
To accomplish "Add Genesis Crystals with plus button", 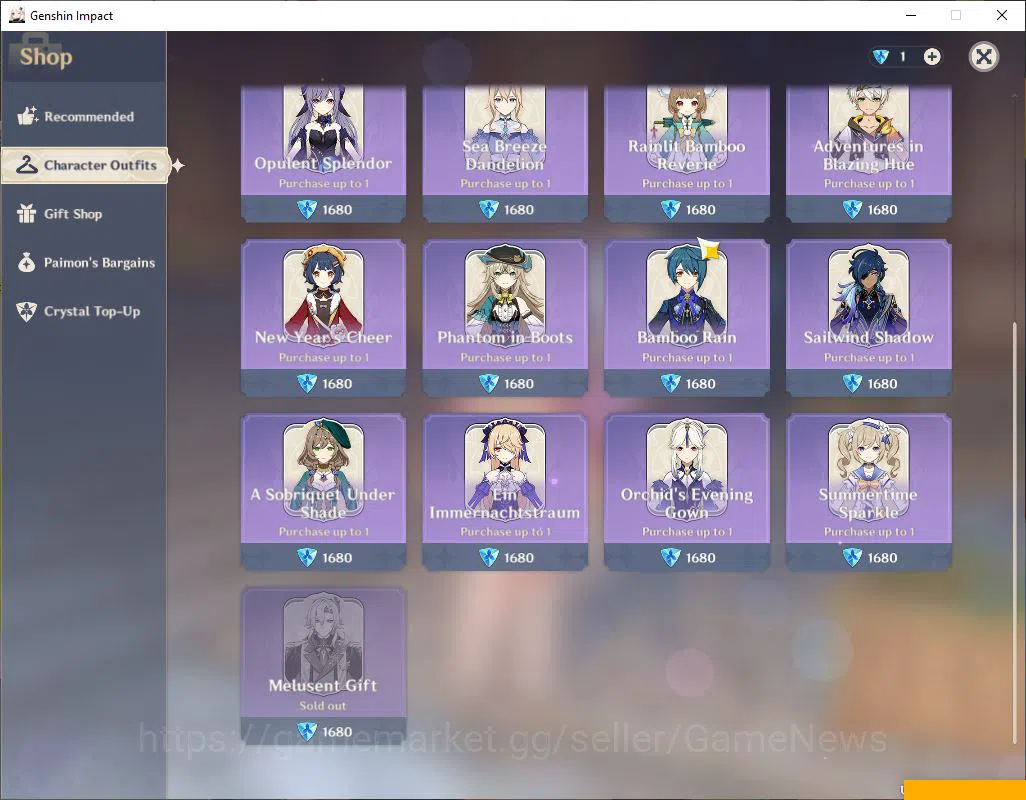I will point(932,57).
